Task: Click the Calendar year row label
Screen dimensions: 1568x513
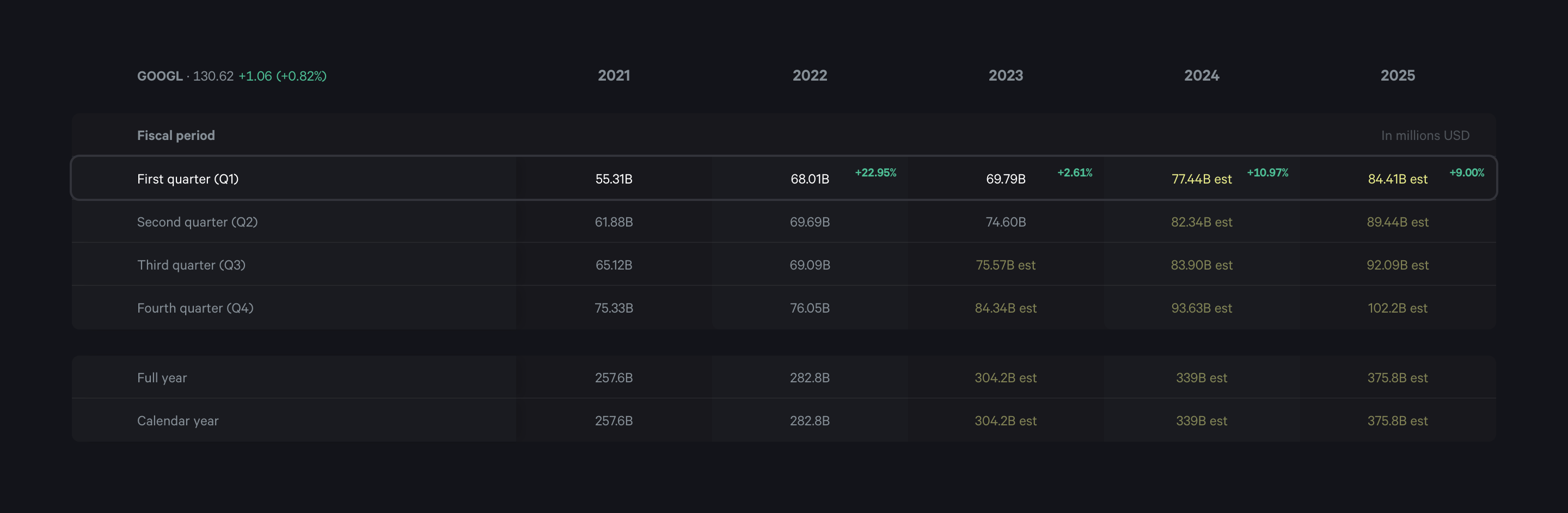Action: coord(177,421)
